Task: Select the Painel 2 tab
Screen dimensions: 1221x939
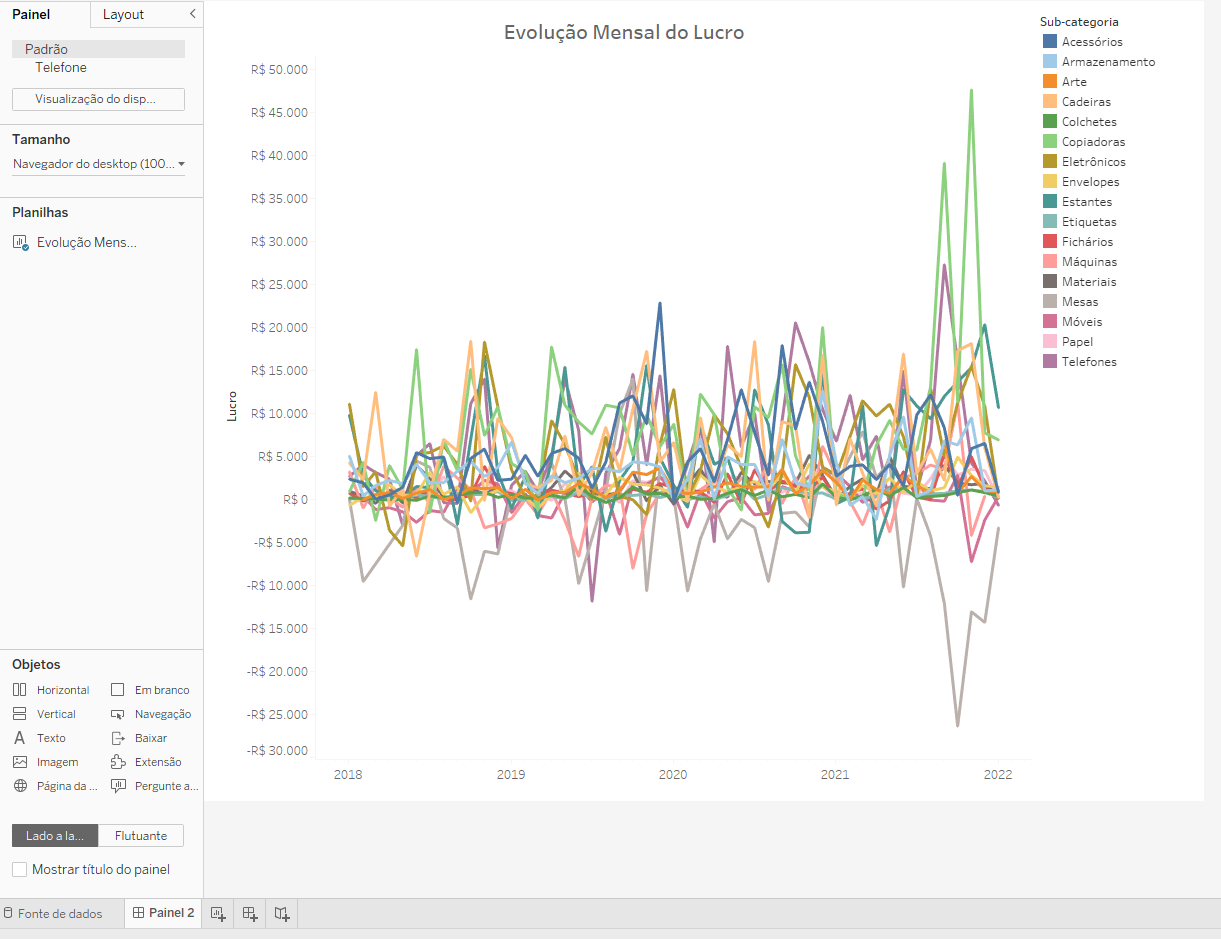Action: 164,913
